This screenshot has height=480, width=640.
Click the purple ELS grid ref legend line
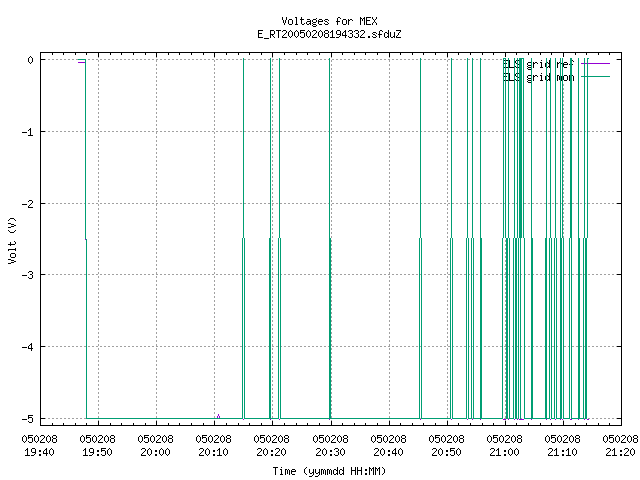[596, 64]
